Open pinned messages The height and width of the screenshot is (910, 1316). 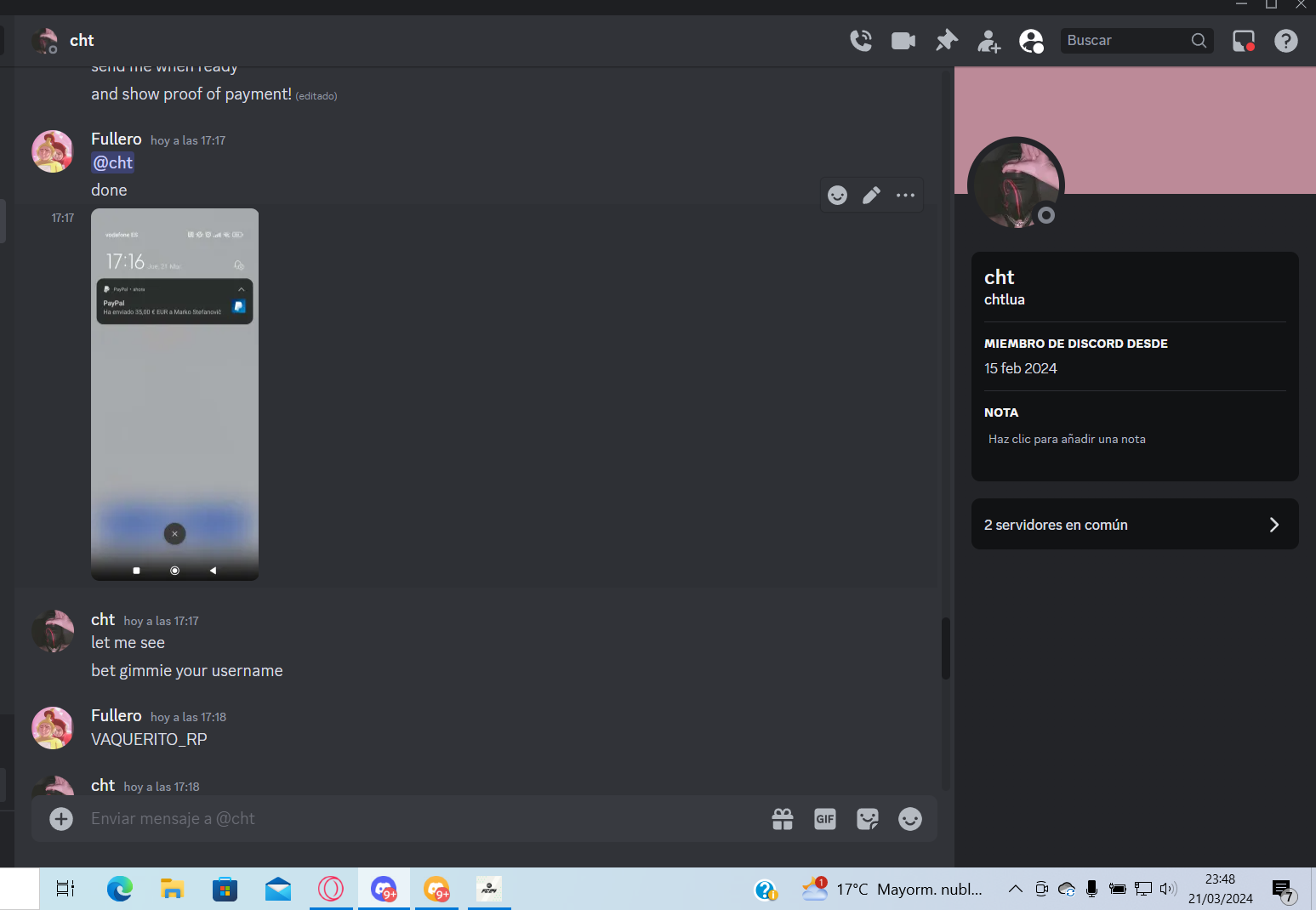[x=946, y=40]
